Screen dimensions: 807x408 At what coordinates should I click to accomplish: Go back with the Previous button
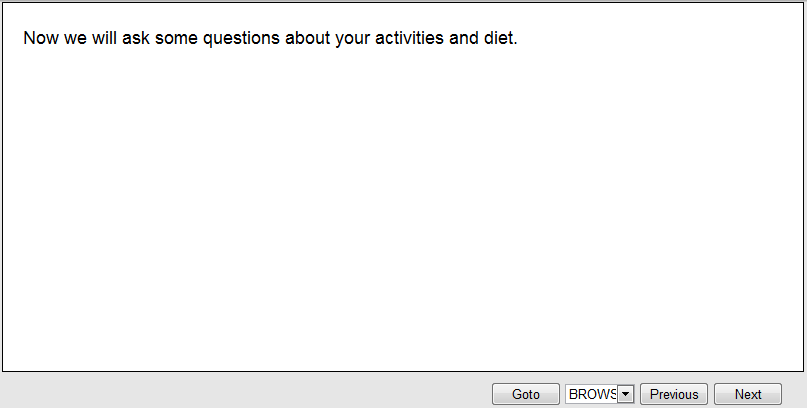click(x=674, y=394)
